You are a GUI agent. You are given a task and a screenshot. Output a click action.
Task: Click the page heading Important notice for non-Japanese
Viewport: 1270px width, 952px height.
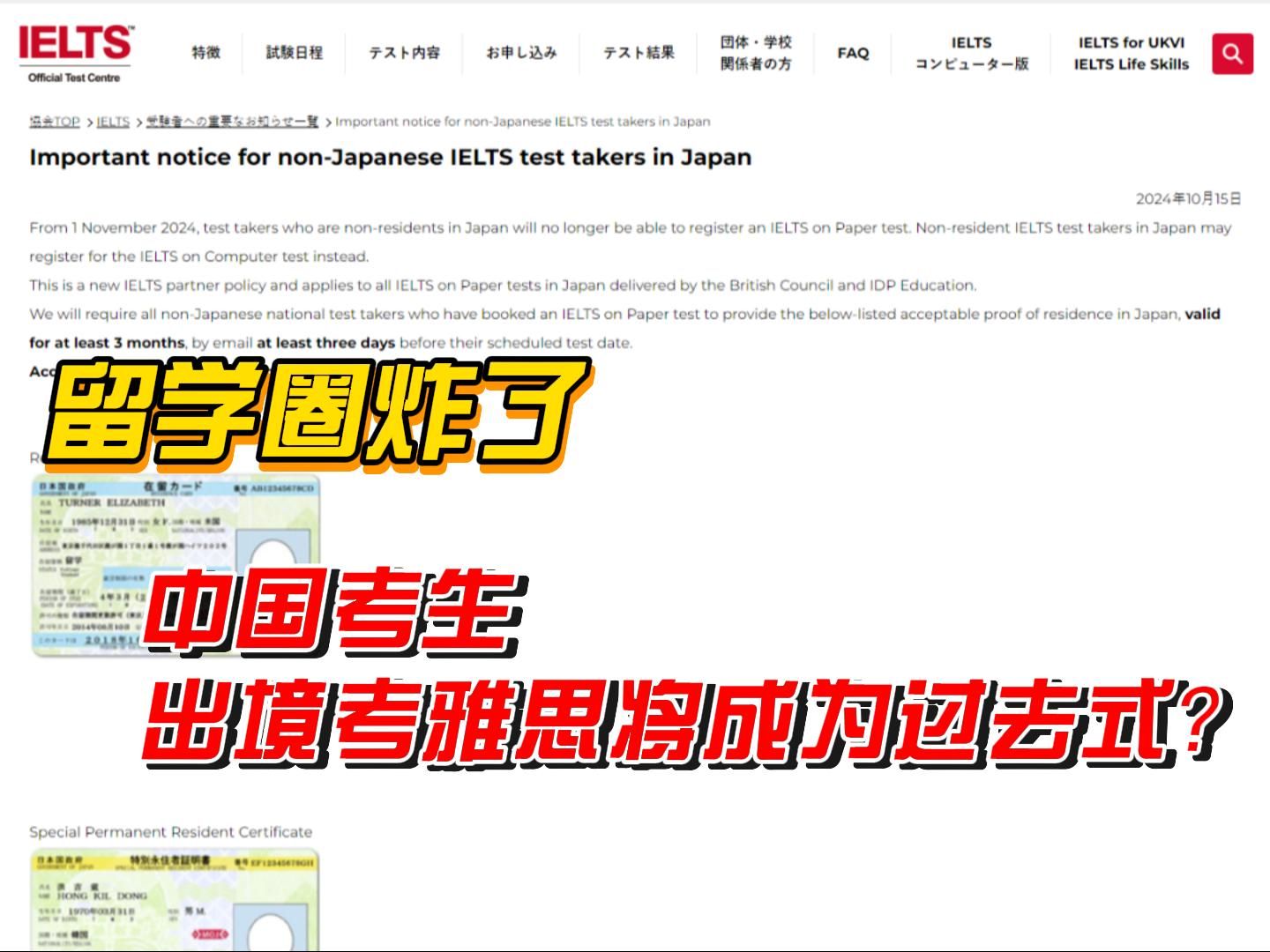pyautogui.click(x=391, y=157)
